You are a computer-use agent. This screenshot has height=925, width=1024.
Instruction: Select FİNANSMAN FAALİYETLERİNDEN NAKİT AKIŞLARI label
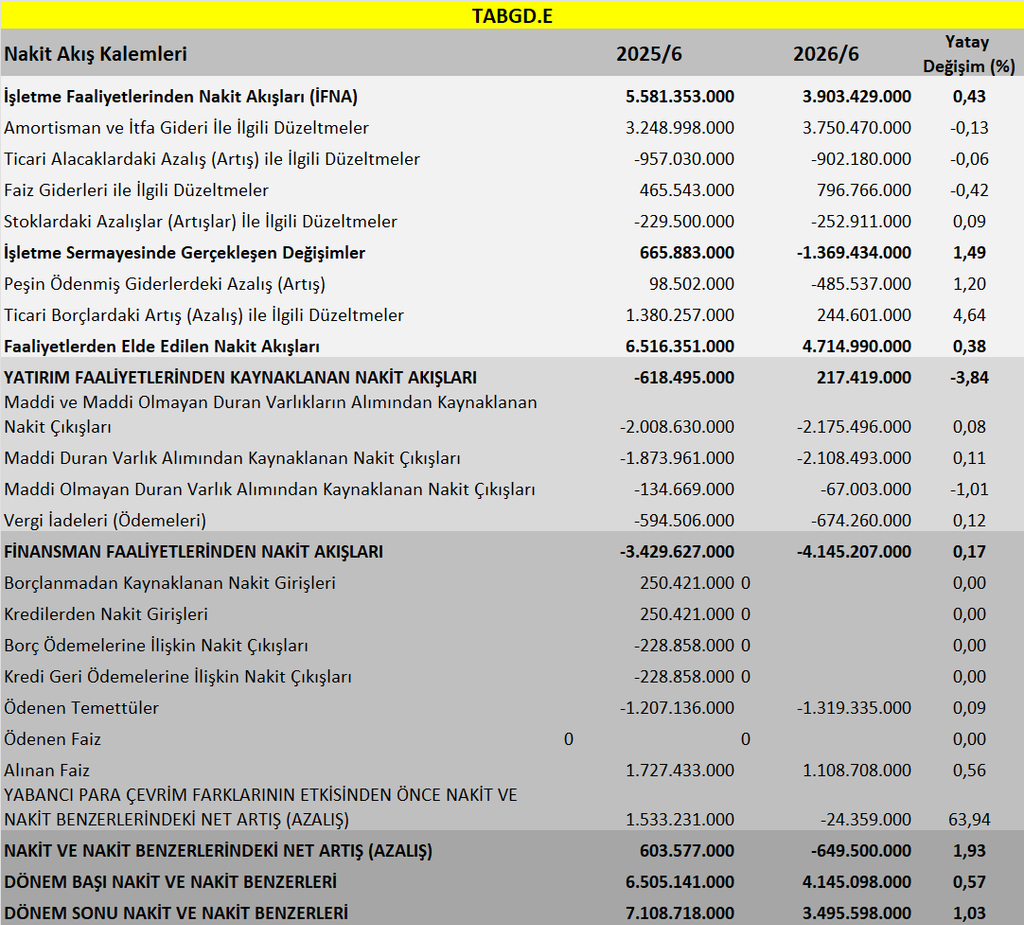click(x=193, y=553)
